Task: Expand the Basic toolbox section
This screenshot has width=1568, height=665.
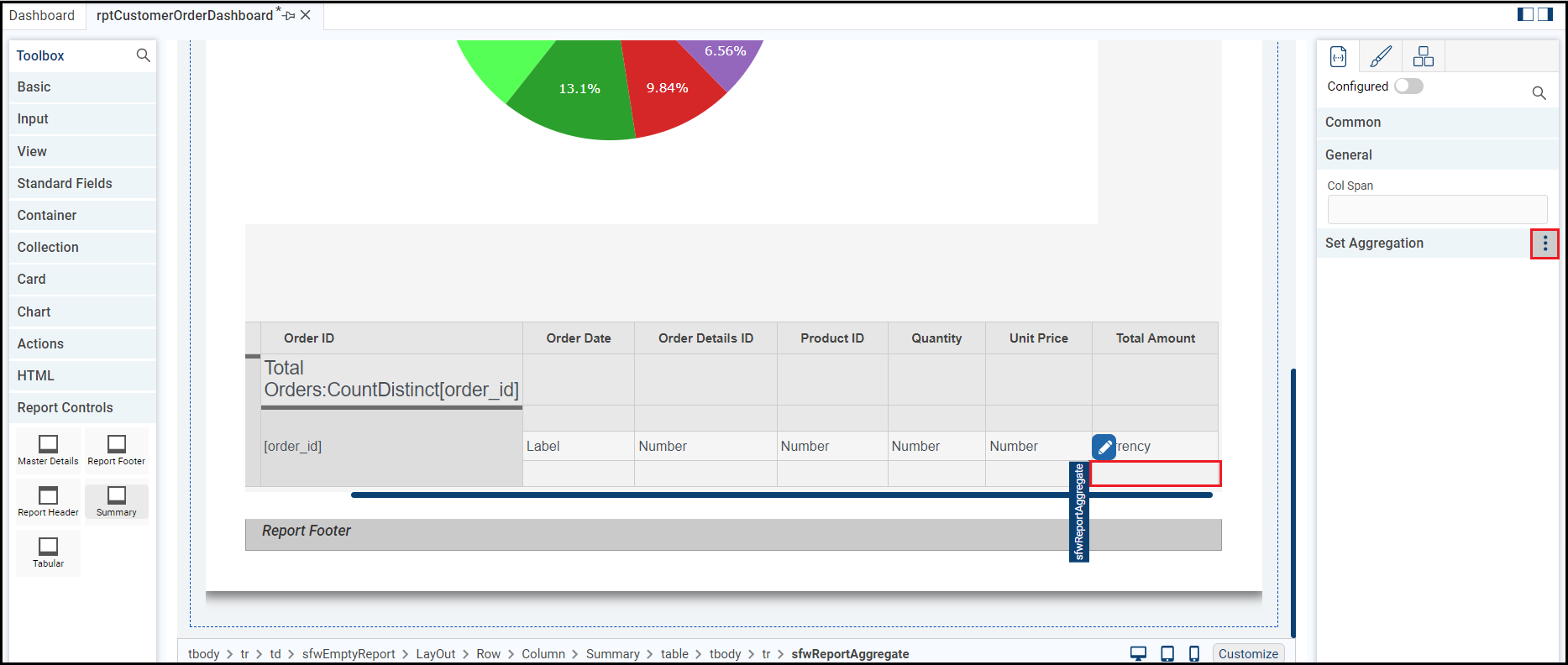Action: pyautogui.click(x=83, y=87)
